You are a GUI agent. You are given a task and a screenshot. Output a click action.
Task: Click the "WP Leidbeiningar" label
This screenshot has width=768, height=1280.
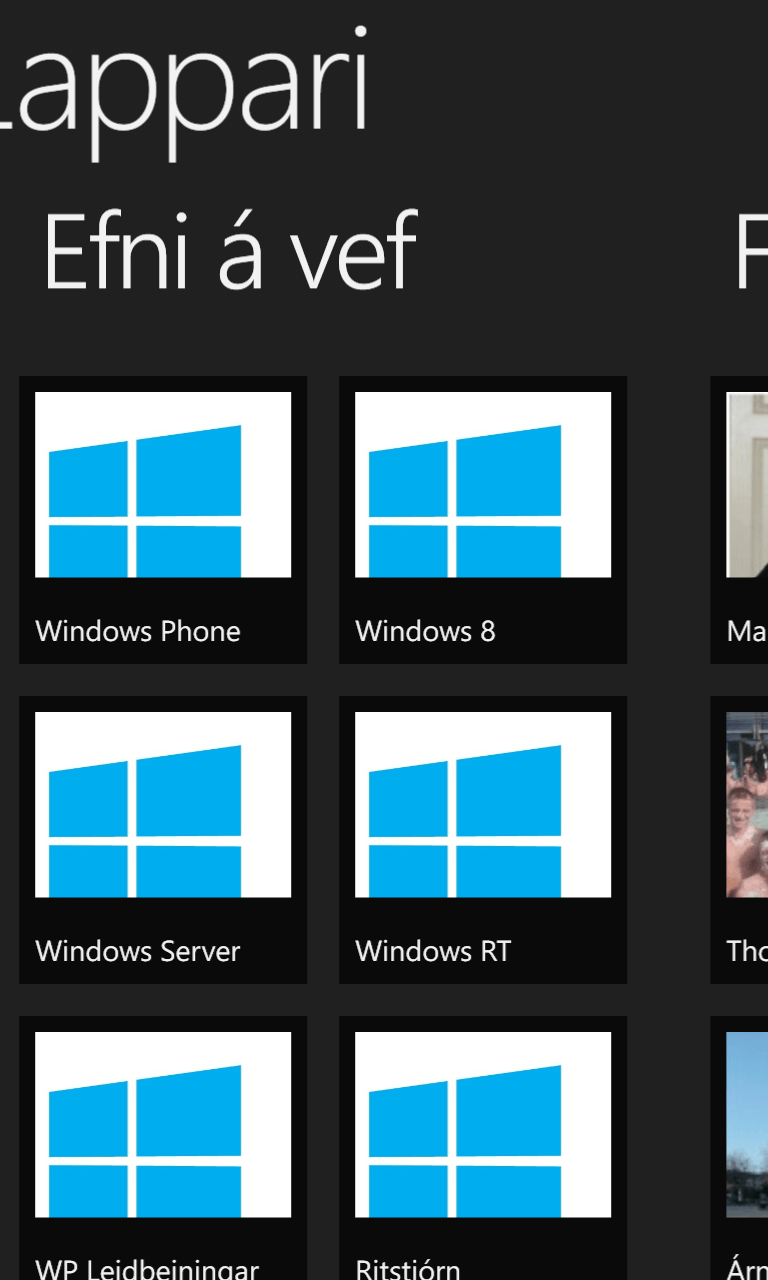coord(147,1268)
